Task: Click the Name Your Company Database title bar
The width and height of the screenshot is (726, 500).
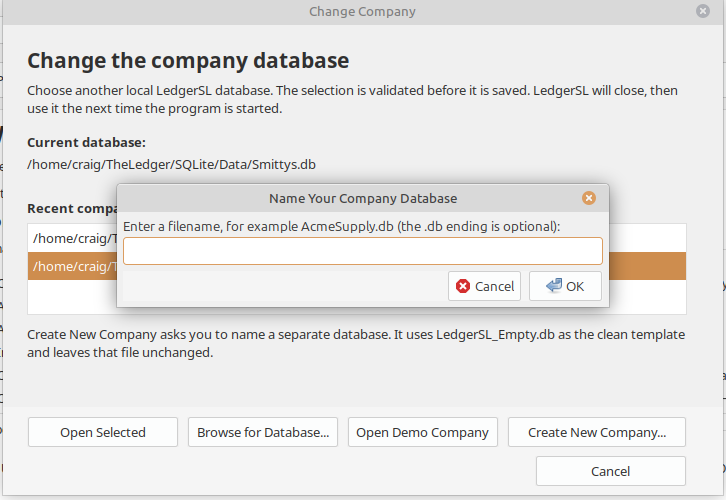Action: 363,198
